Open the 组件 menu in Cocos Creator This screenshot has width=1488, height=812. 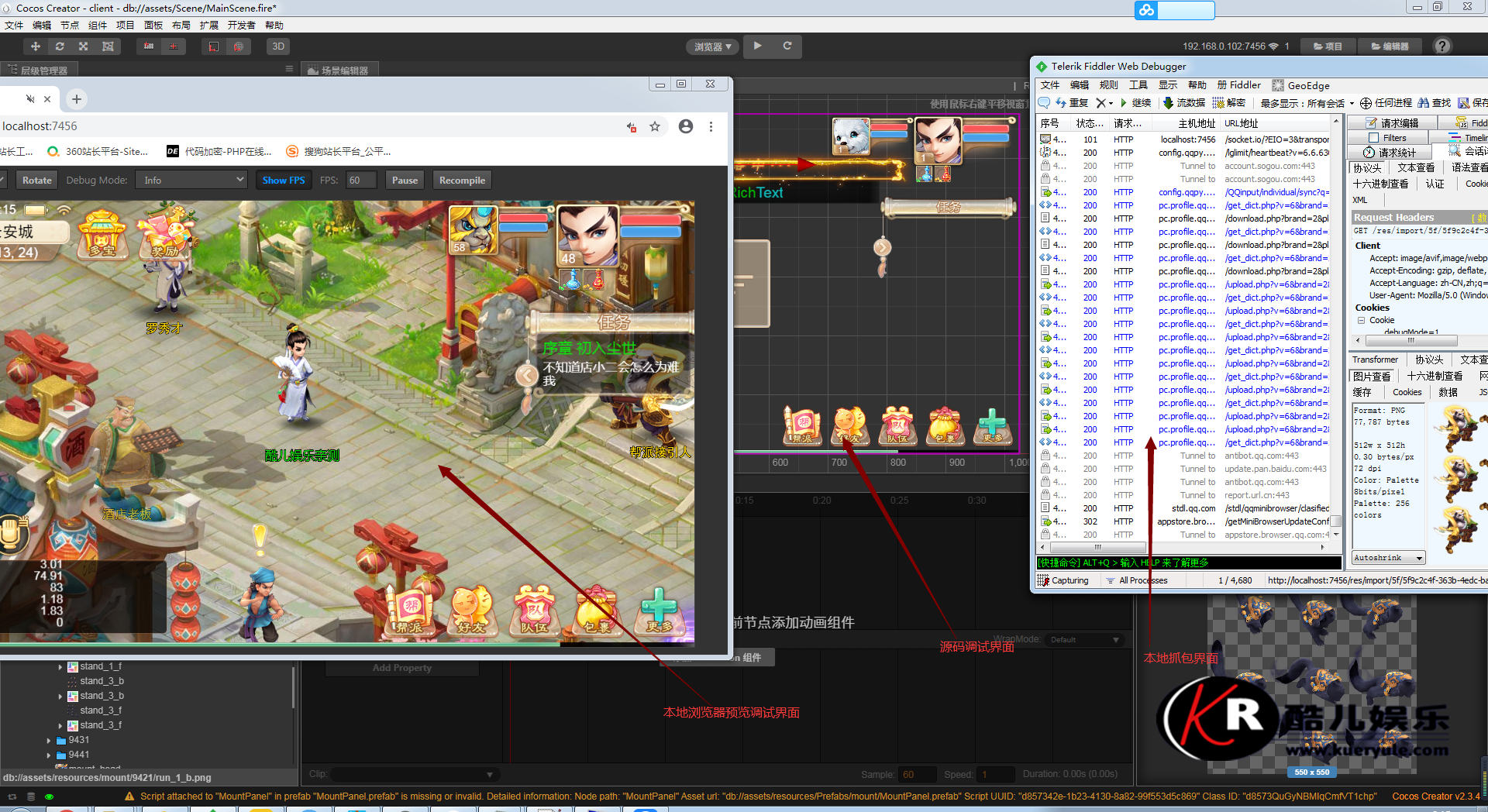[x=98, y=26]
